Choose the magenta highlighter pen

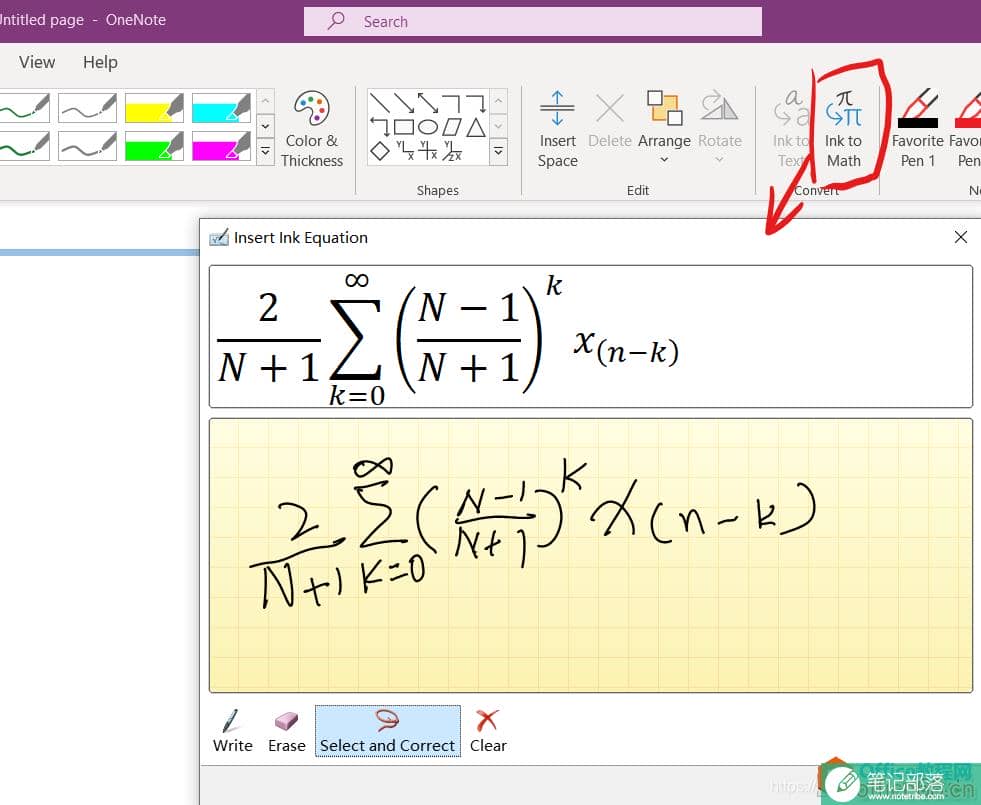(x=221, y=145)
